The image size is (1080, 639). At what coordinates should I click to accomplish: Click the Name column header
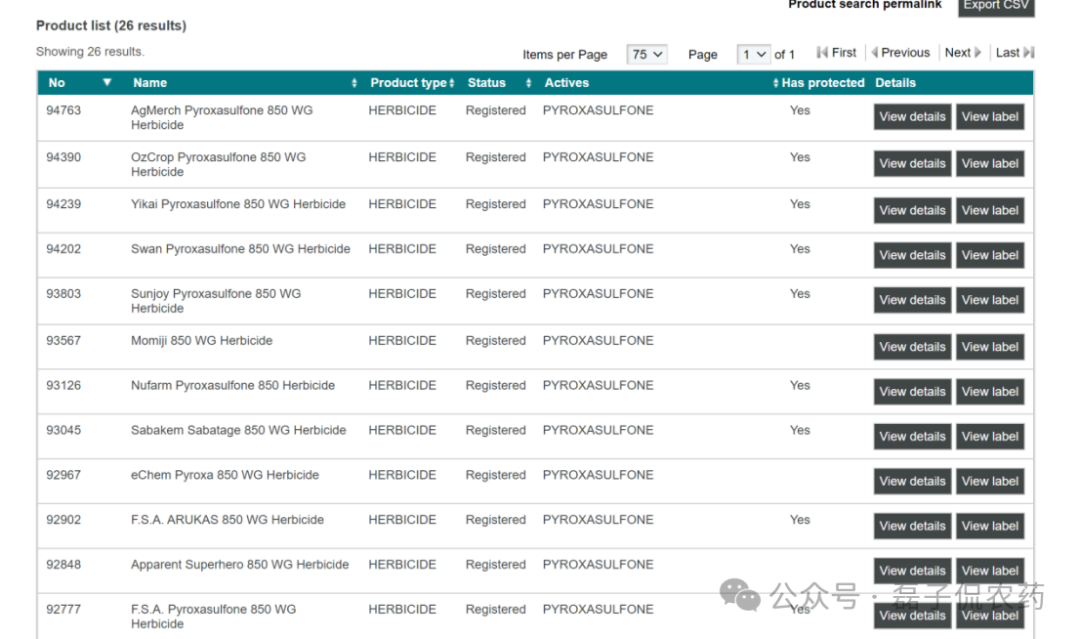point(150,83)
